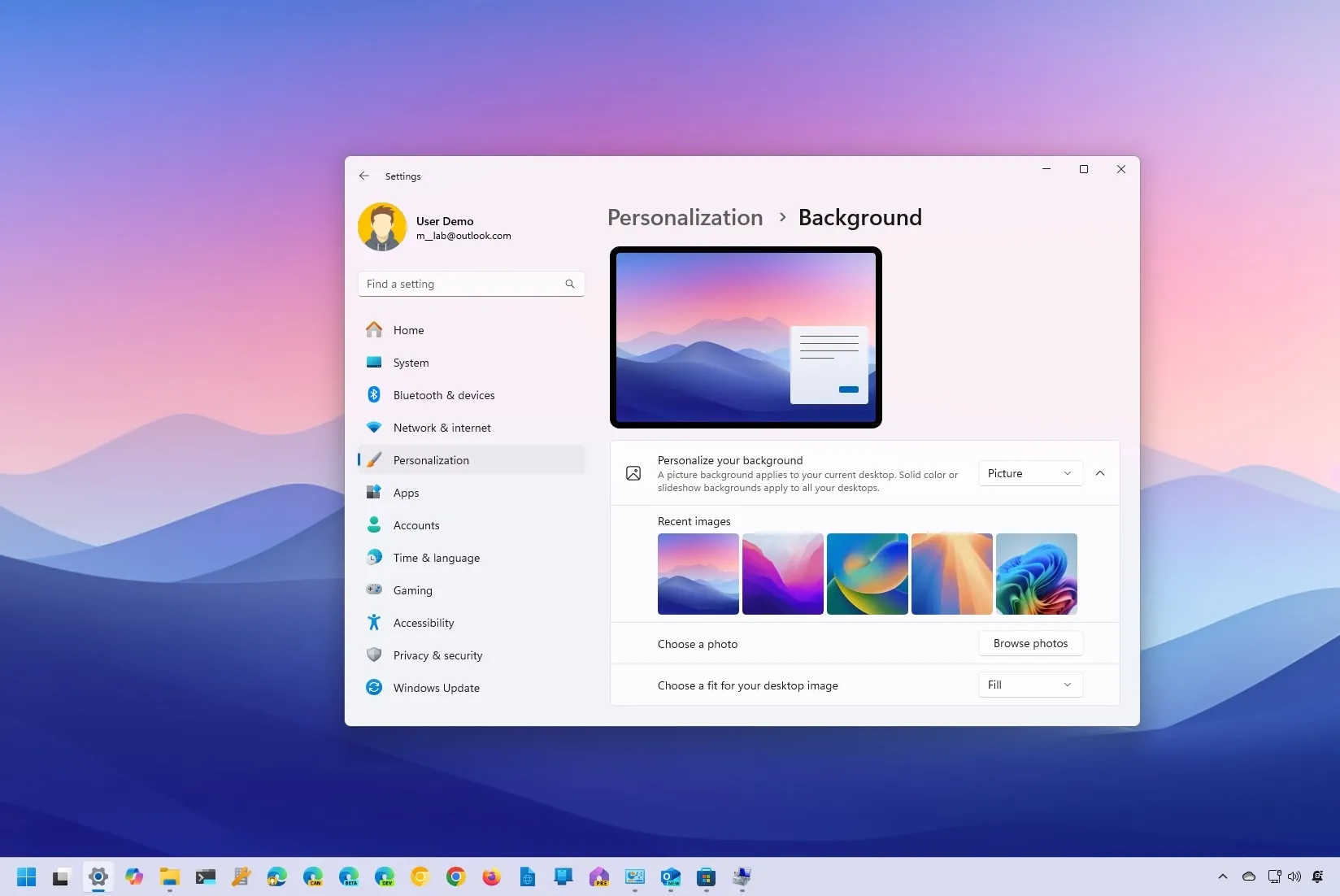Collapse the Personalize your background section
The width and height of the screenshot is (1340, 896).
[x=1100, y=473]
